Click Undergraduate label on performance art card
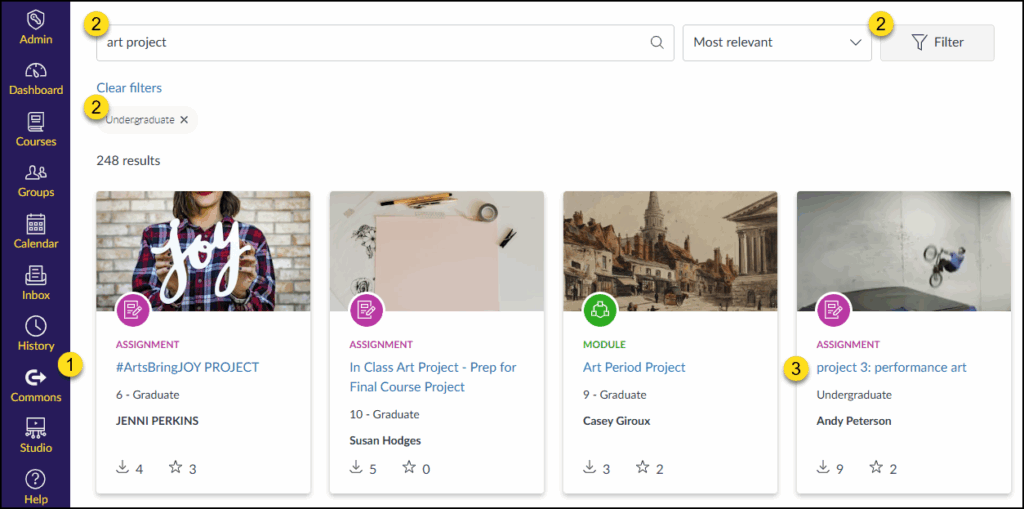 coord(854,395)
